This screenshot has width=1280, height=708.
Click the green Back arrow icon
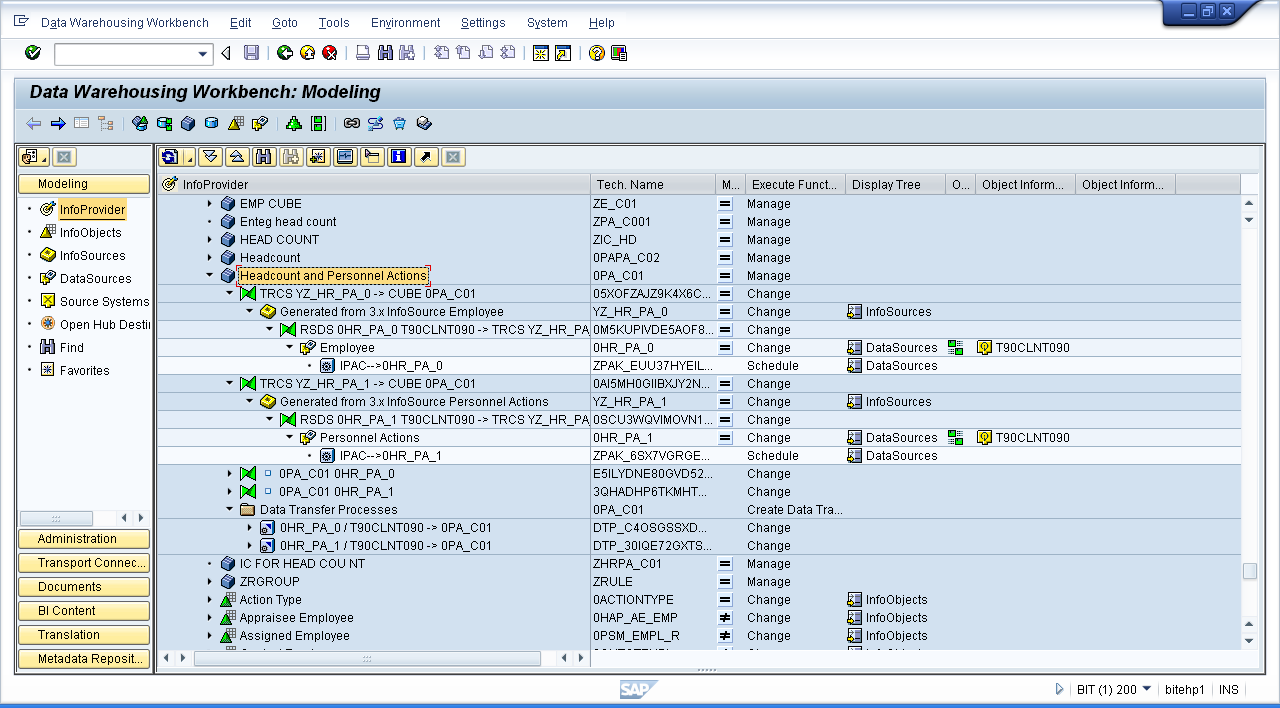coord(285,53)
